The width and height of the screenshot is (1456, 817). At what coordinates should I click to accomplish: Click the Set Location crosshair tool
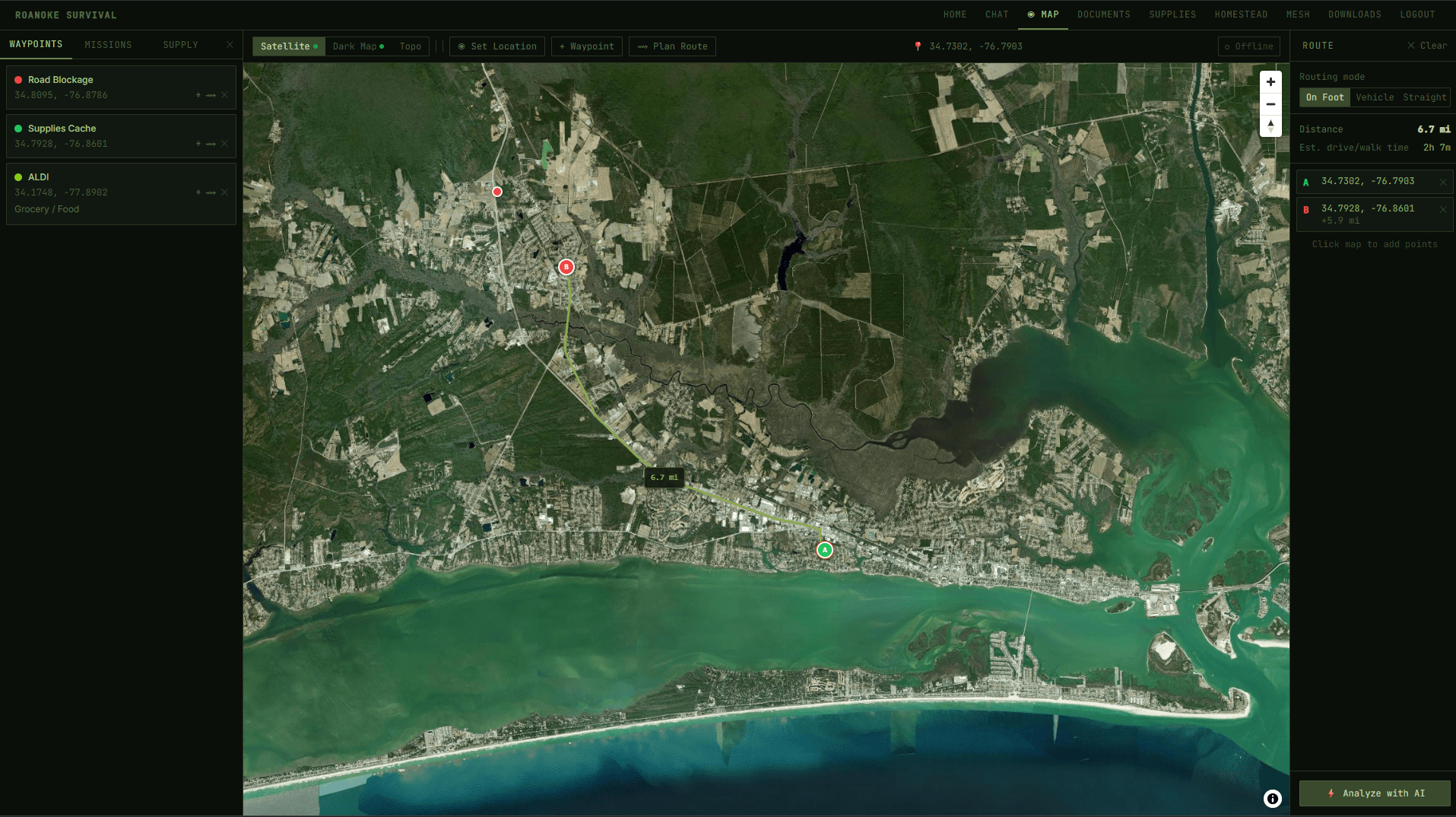click(x=496, y=46)
